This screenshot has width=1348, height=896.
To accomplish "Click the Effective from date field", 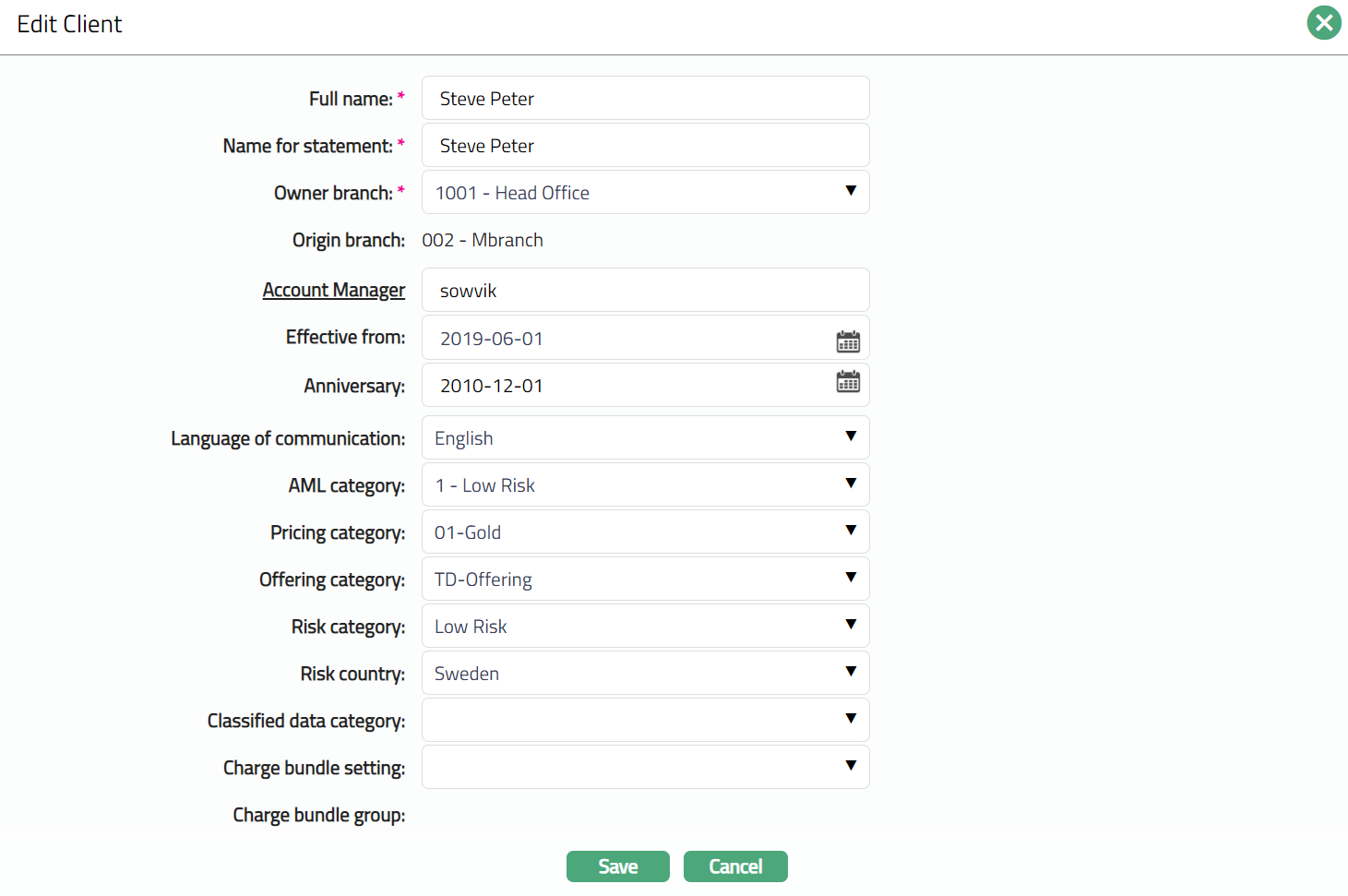I will tap(627, 339).
